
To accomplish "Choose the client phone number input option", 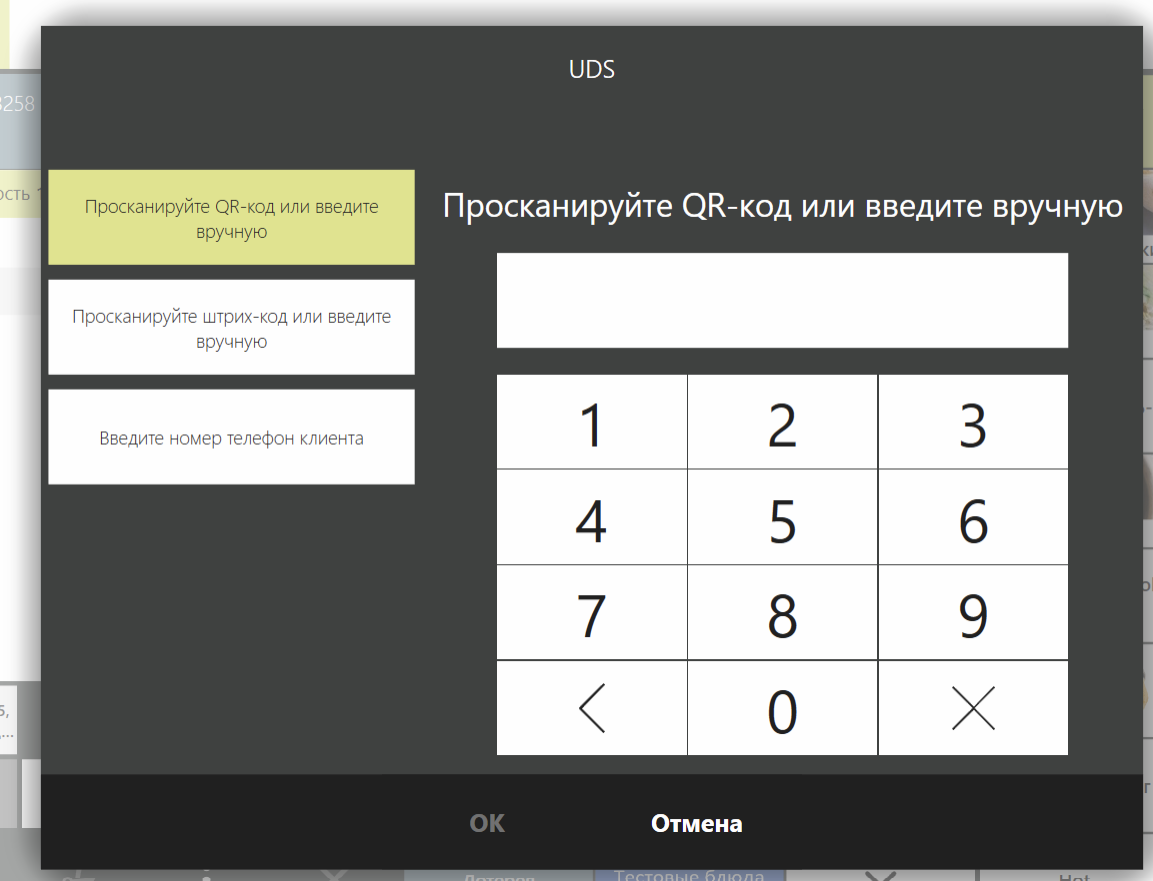I will pos(232,437).
